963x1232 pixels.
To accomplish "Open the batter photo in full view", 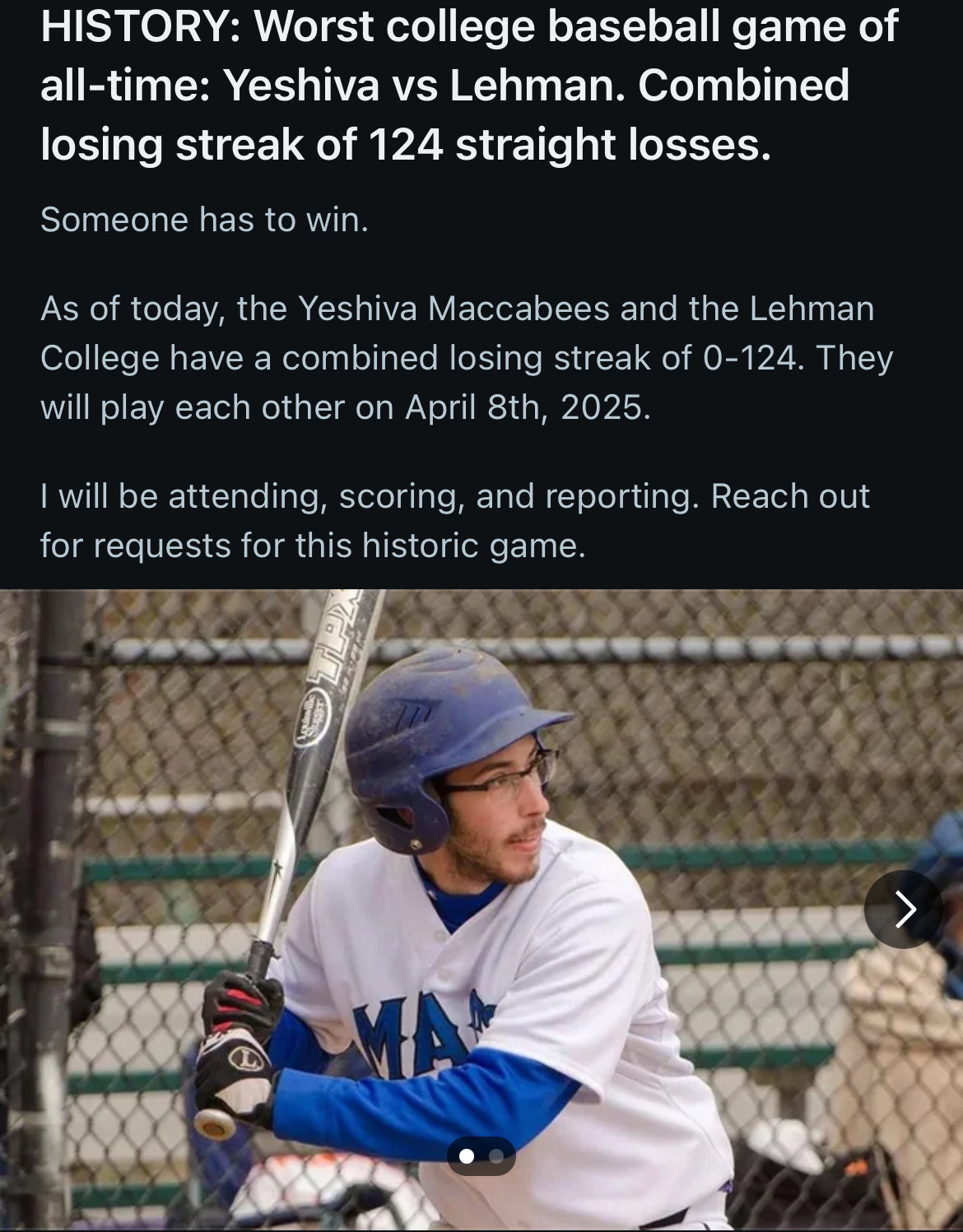I will point(481,909).
